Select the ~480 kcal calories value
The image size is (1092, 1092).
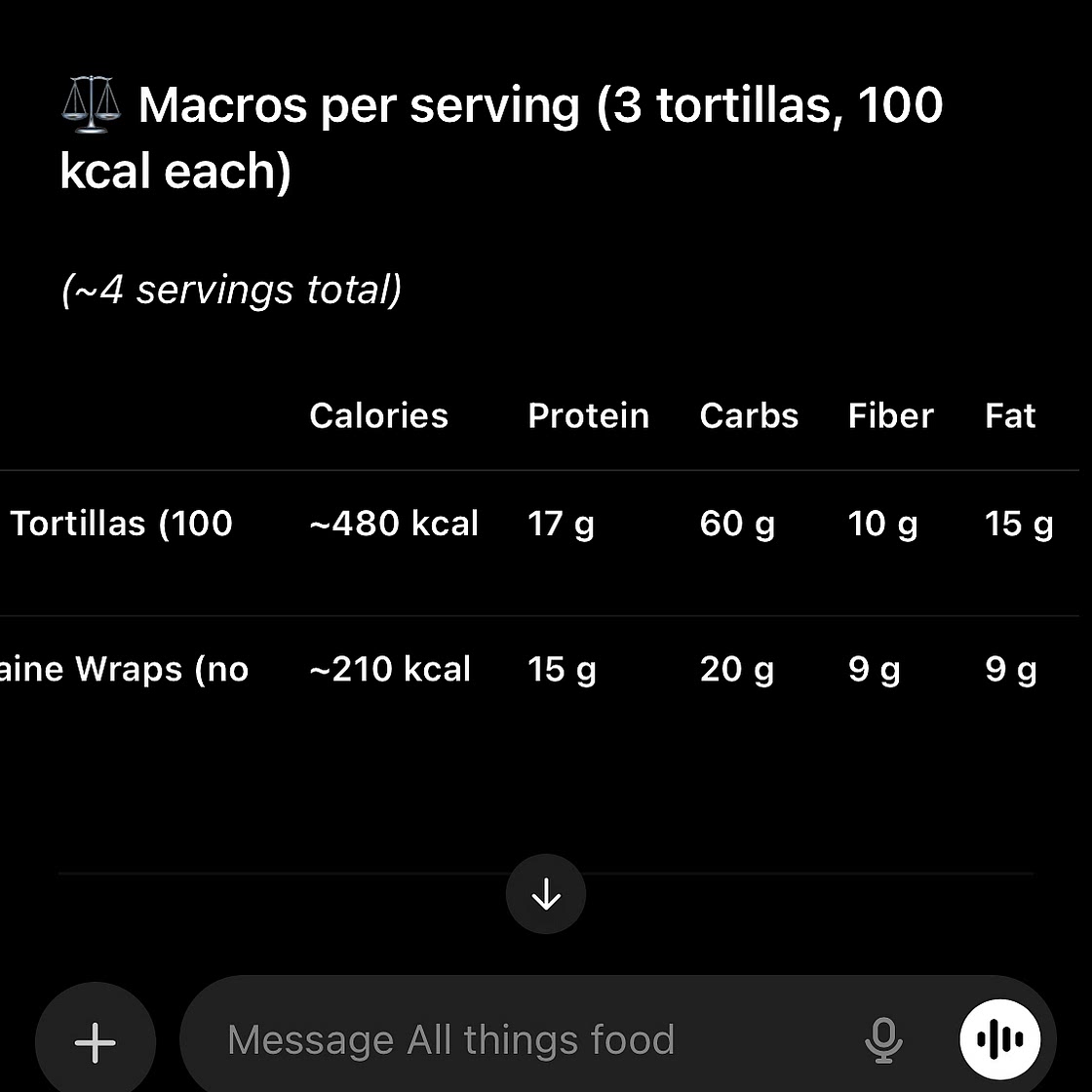point(394,524)
